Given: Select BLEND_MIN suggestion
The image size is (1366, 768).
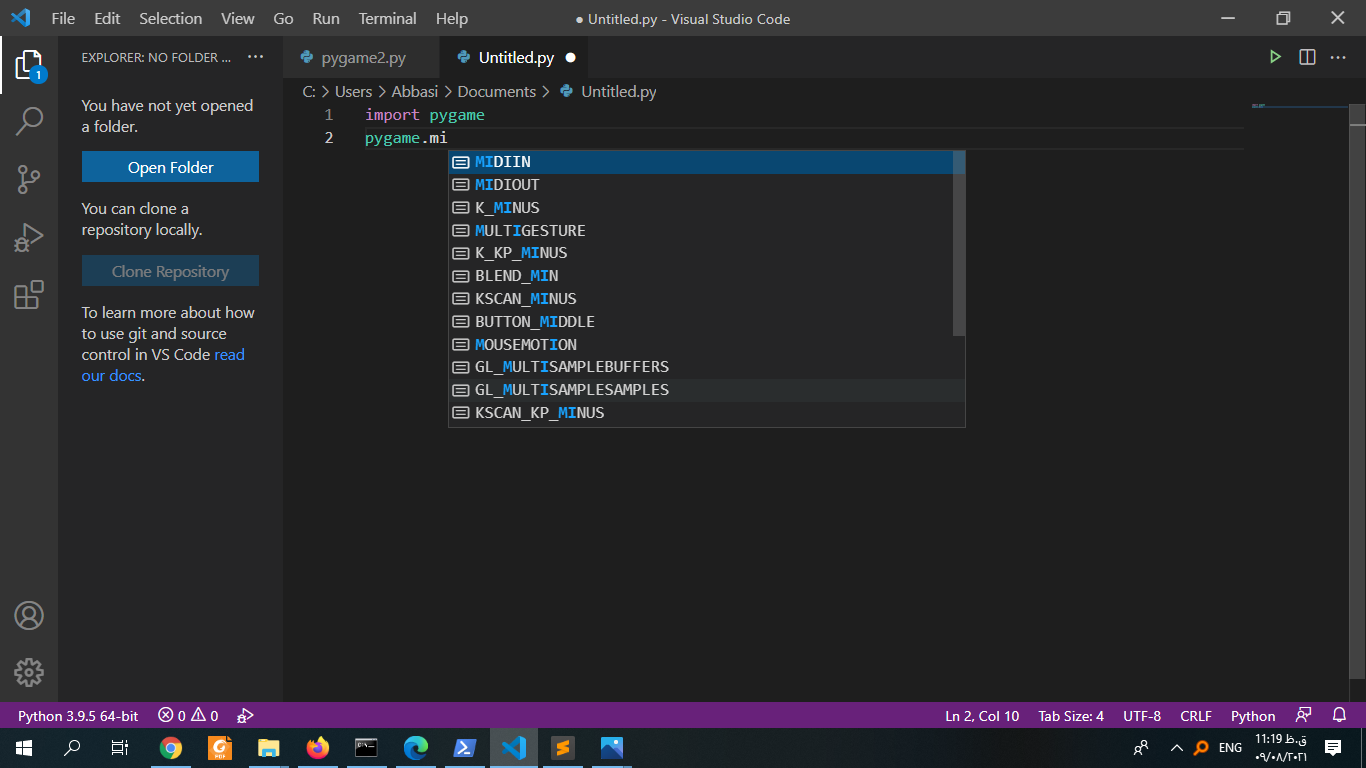Looking at the screenshot, I should (x=701, y=276).
